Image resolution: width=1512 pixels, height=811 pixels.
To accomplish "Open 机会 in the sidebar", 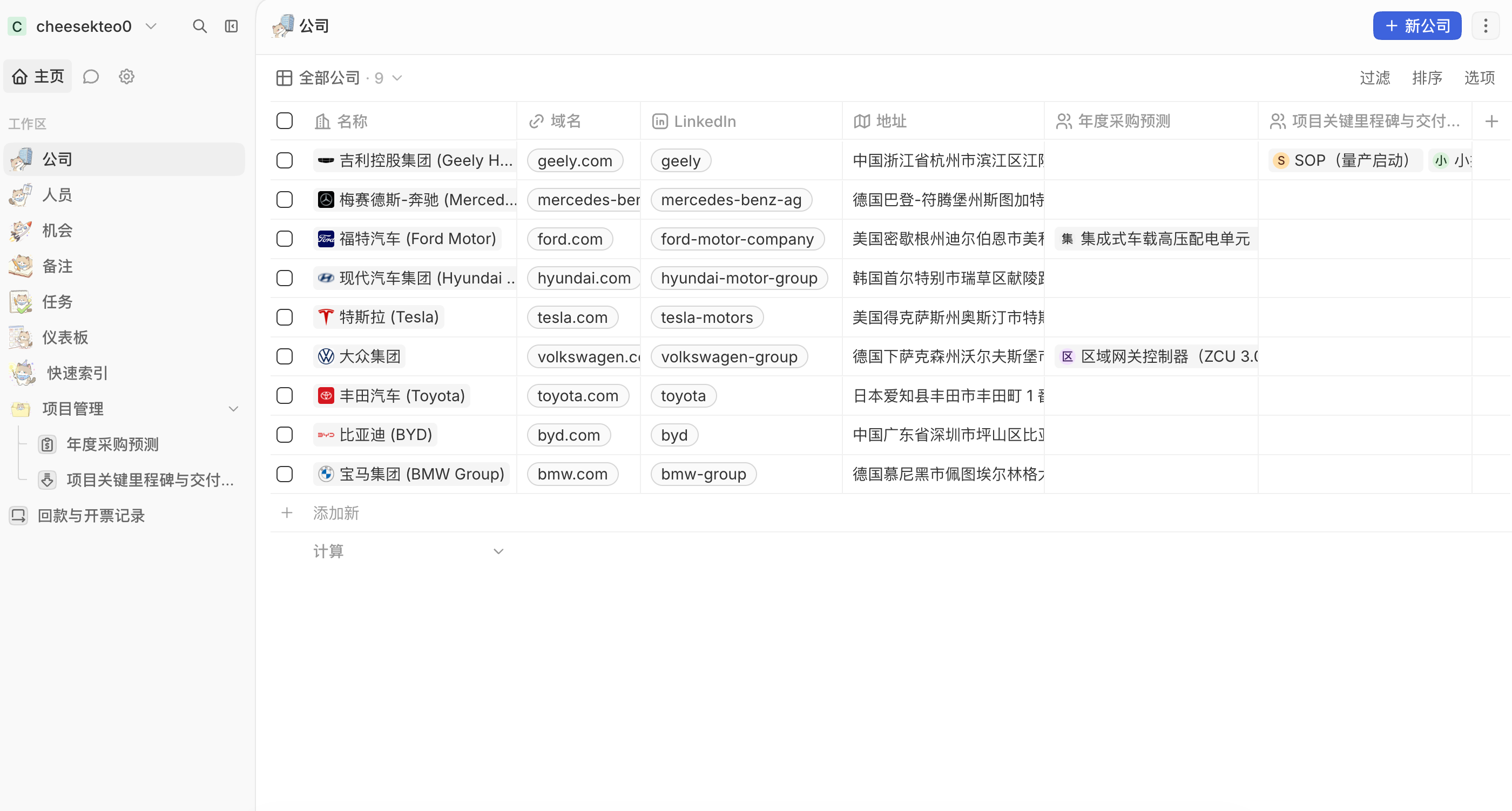I will (124, 231).
